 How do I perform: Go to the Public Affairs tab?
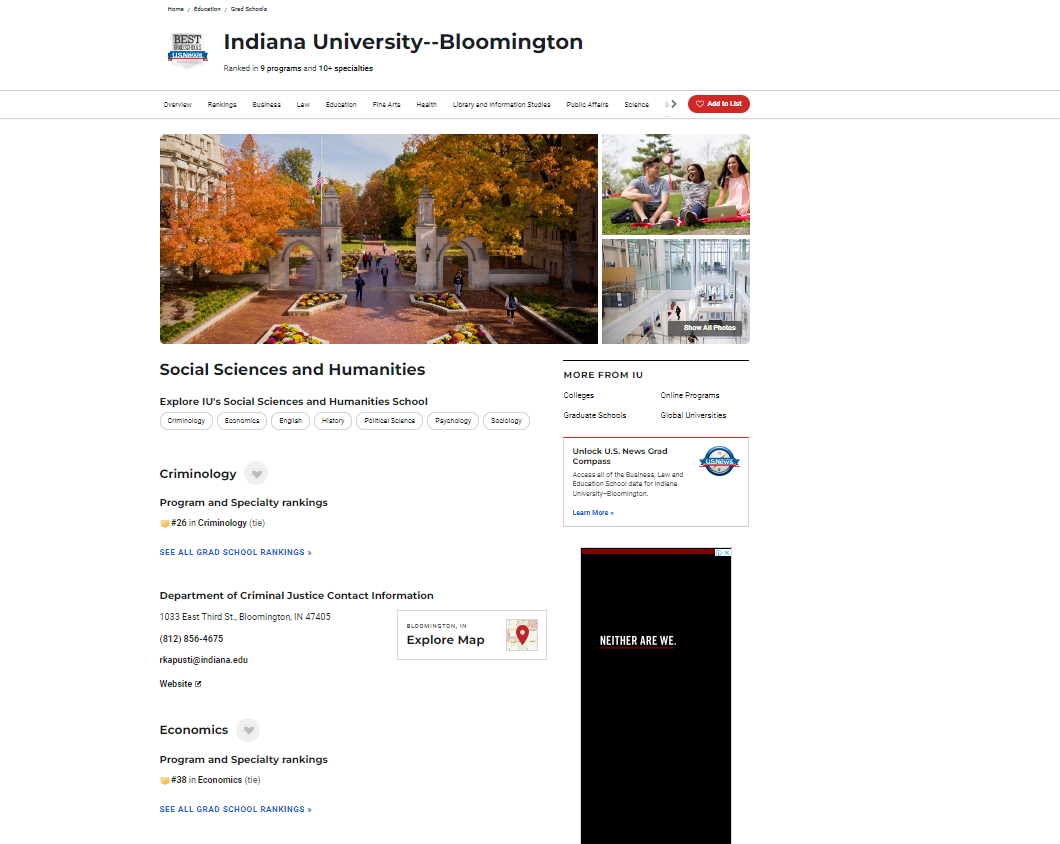click(x=587, y=105)
